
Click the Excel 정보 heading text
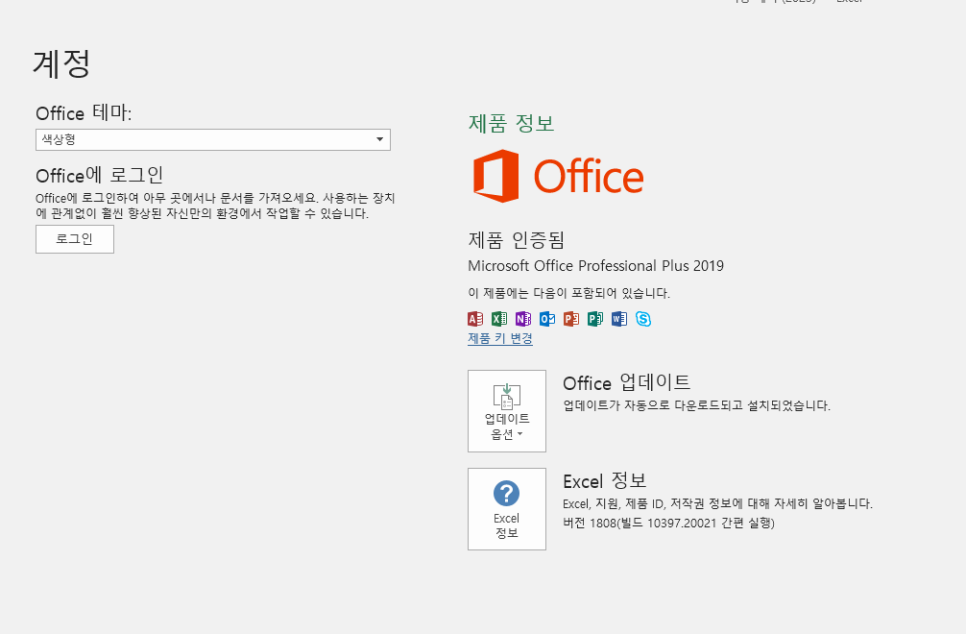[x=604, y=481]
